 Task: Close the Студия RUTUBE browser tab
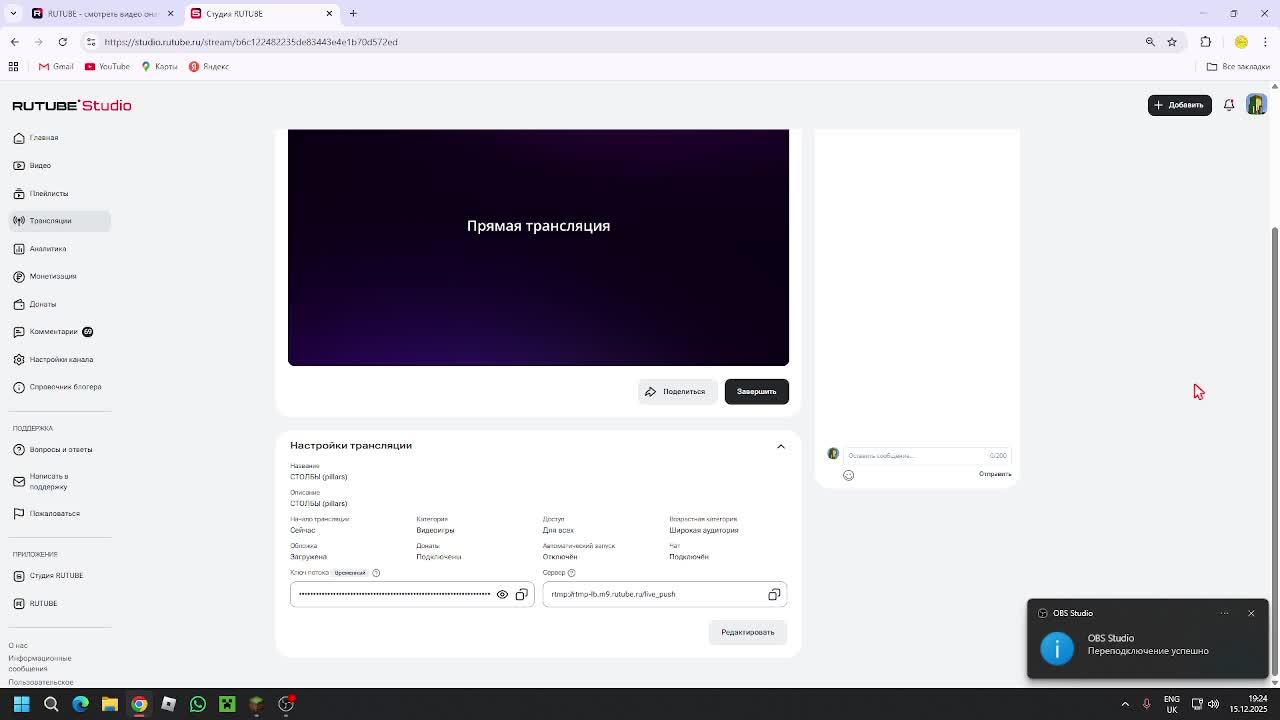[329, 13]
